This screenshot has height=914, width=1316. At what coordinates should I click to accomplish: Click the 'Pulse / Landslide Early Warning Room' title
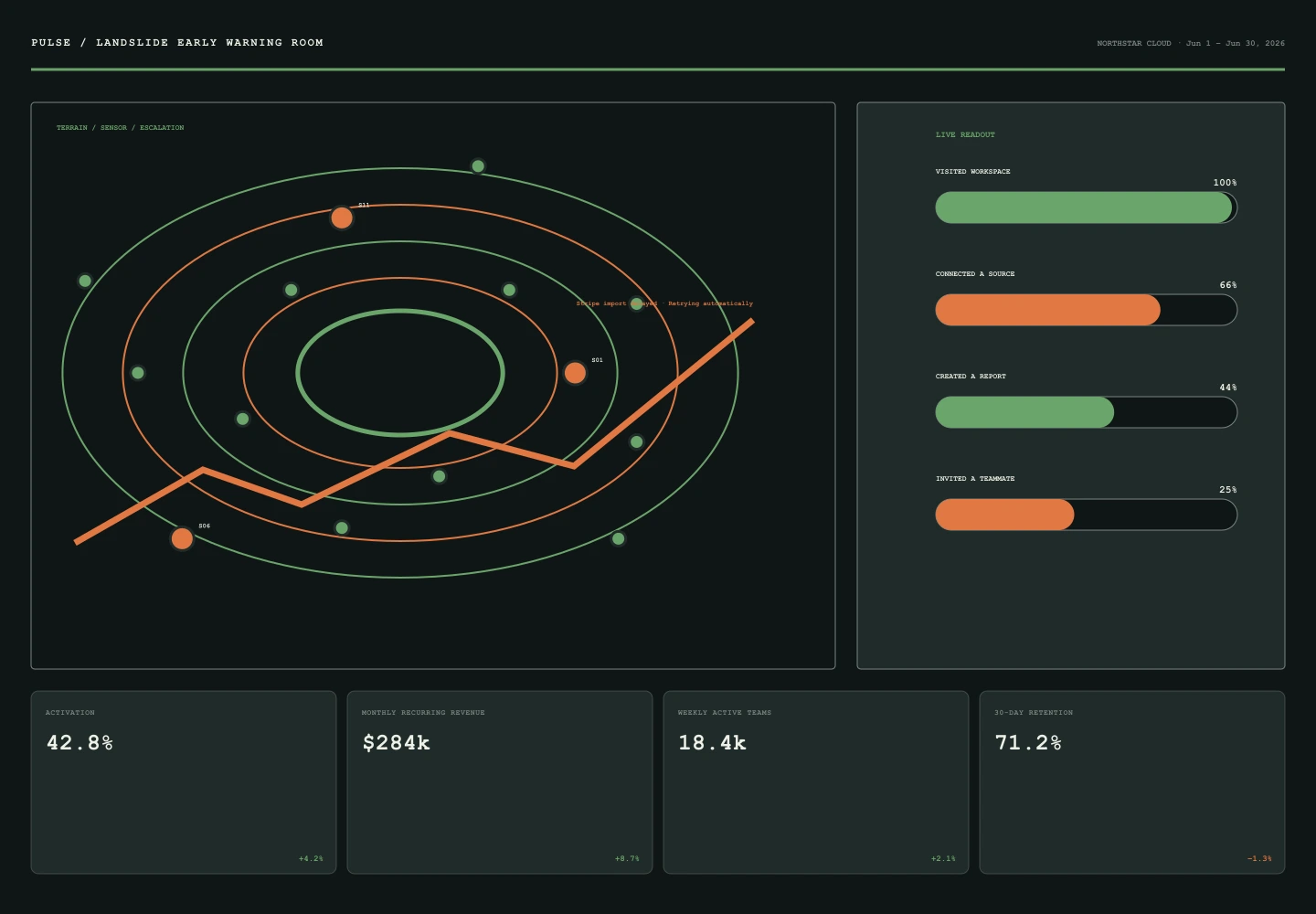pyautogui.click(x=177, y=43)
